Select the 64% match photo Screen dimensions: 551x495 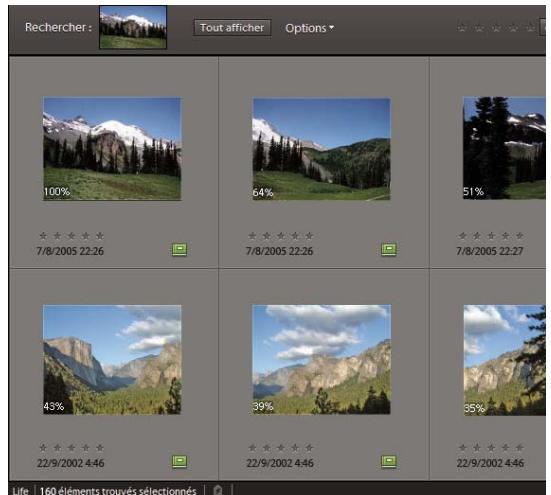[x=321, y=149]
